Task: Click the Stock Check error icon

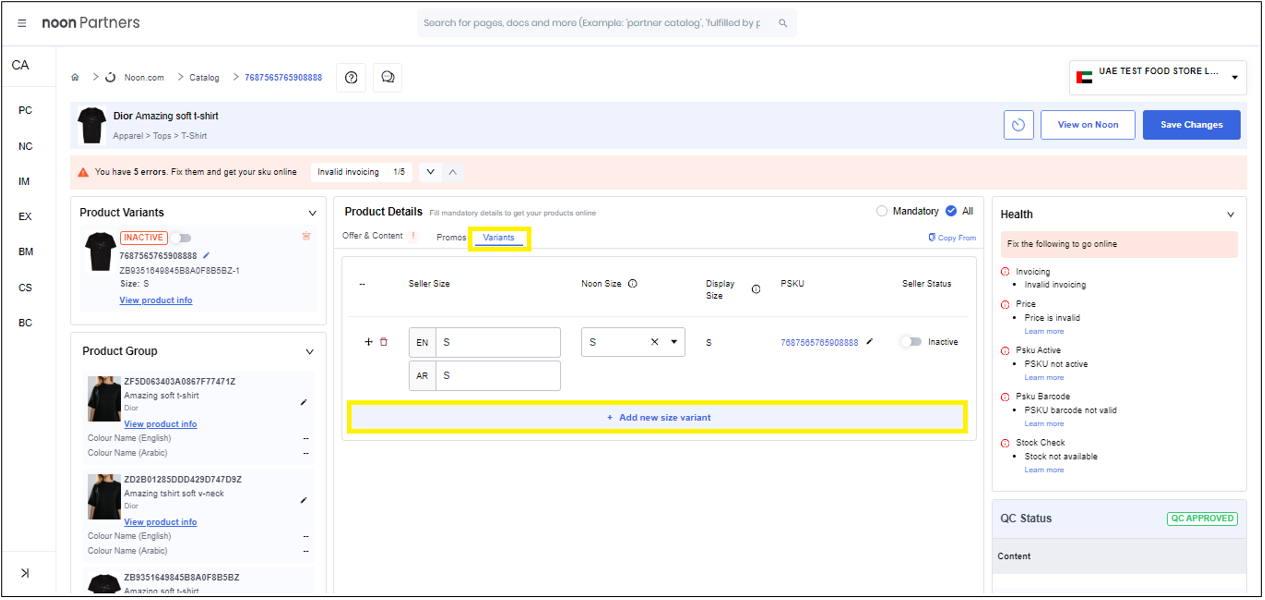Action: click(x=1006, y=443)
